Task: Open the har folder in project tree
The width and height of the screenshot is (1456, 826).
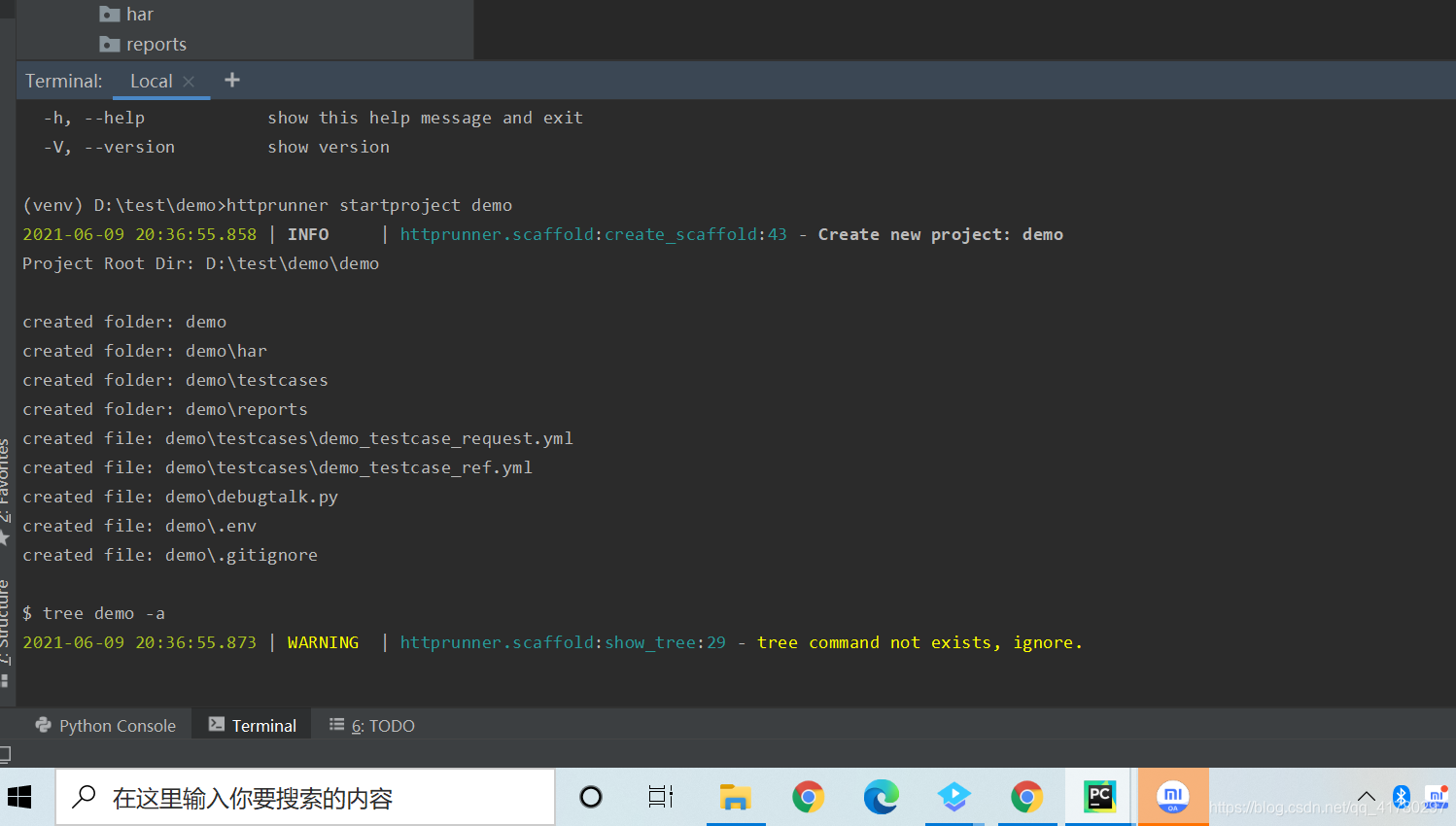Action: [127, 15]
